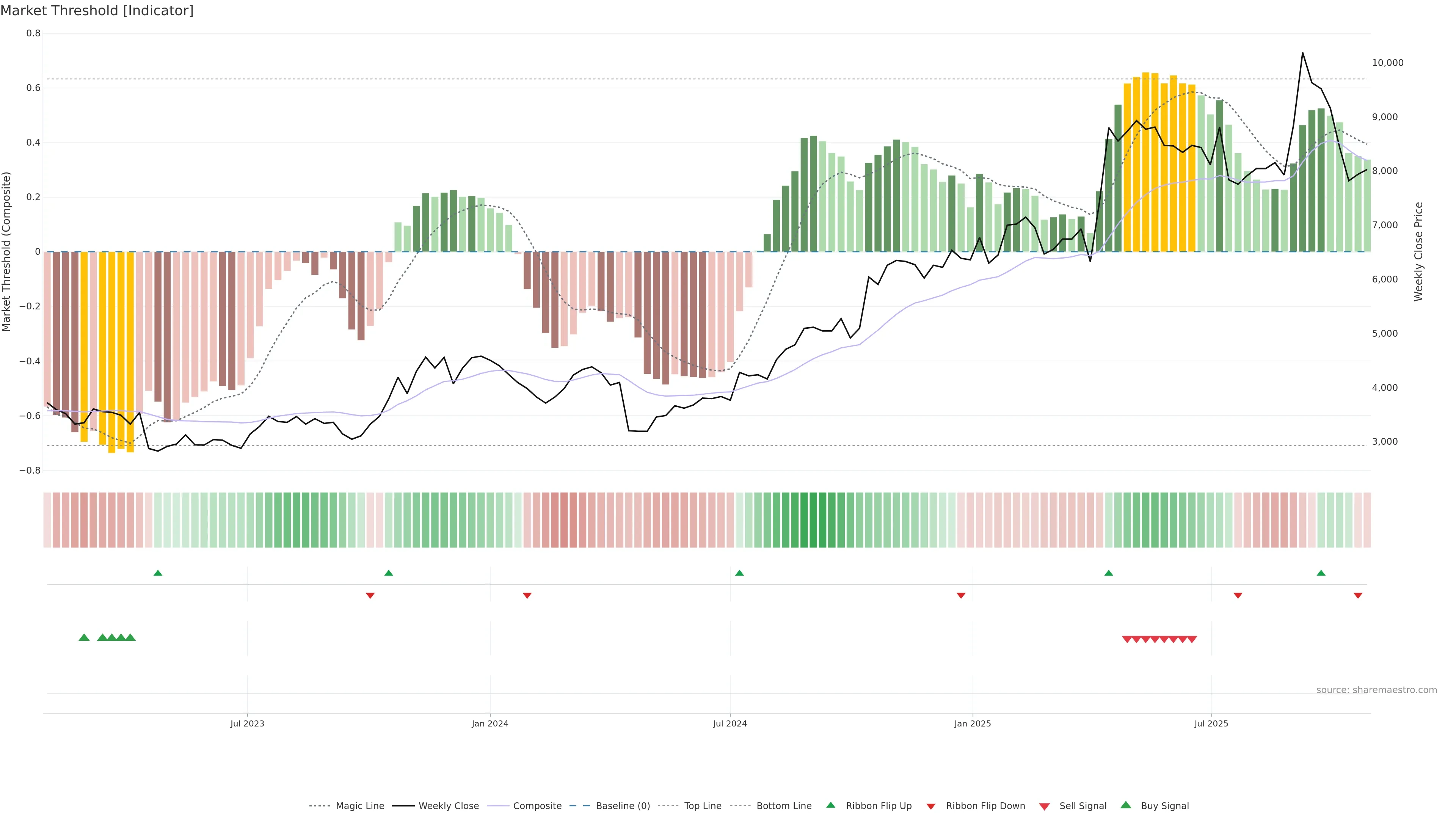Screen dimensions: 1456x819
Task: Click the Jan 2025 x-axis label
Action: click(972, 723)
